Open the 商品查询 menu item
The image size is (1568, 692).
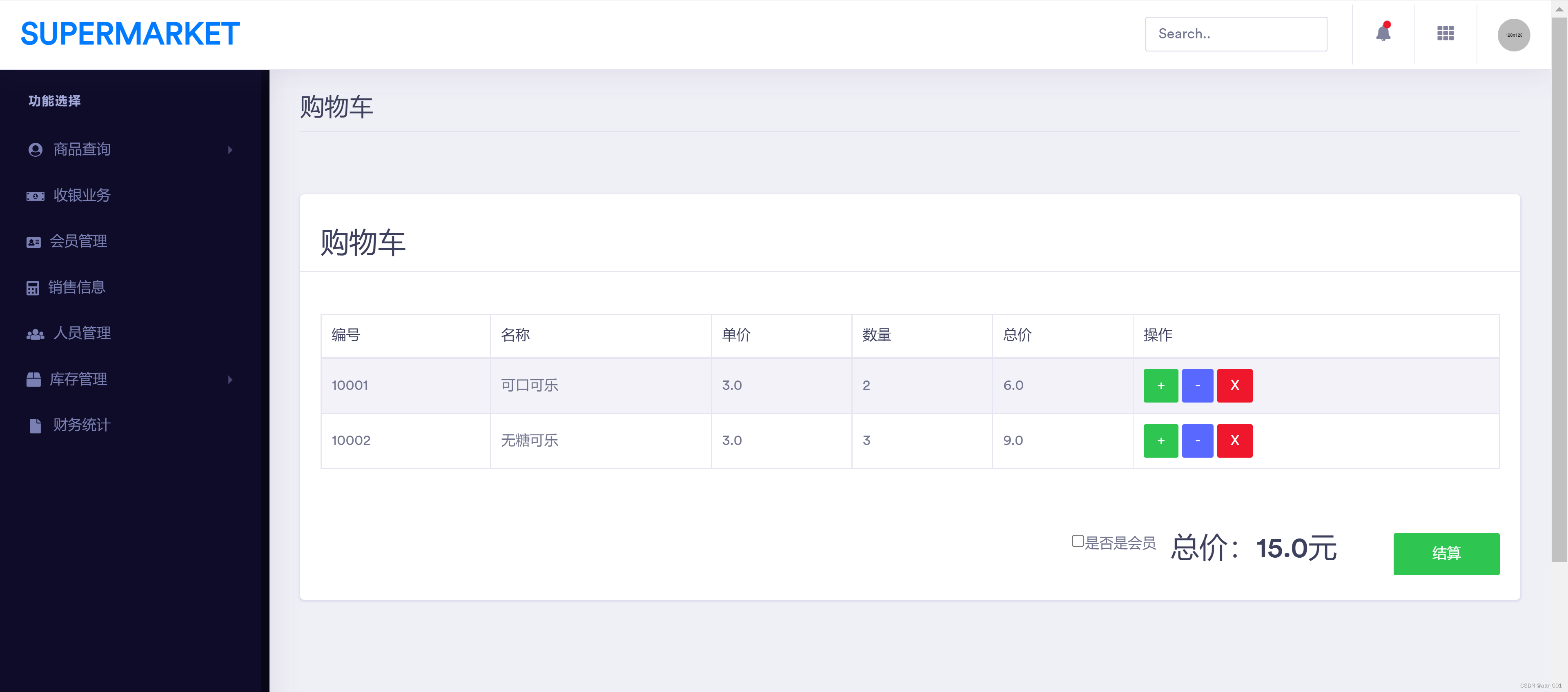pos(82,150)
